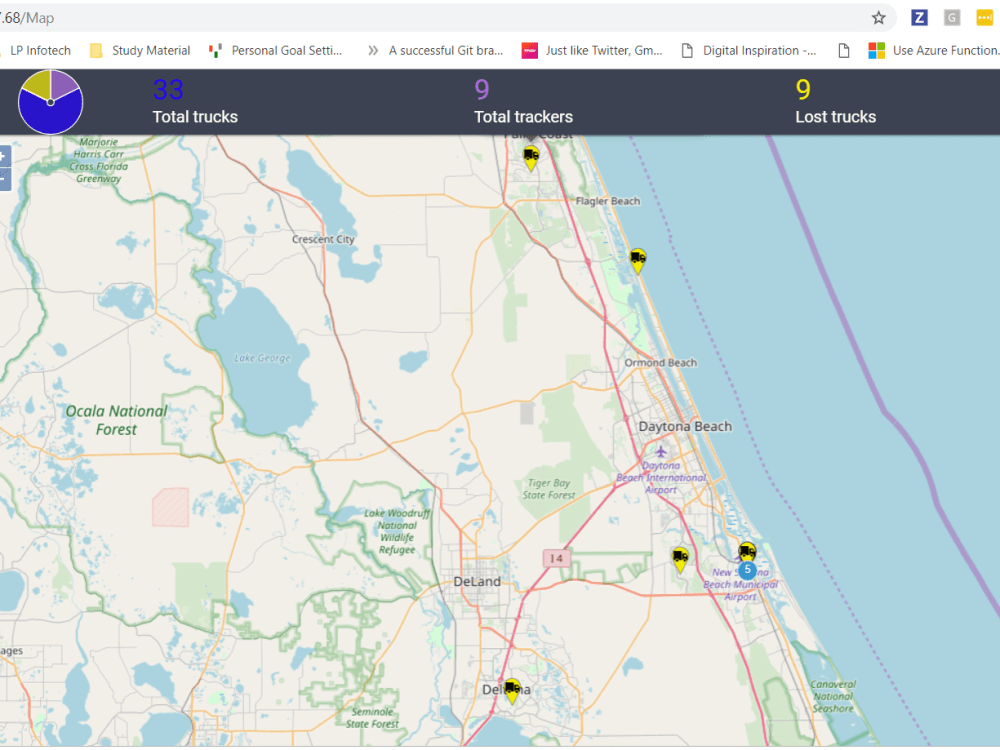Click the 9 Total trackers counter
The width and height of the screenshot is (1000, 750).
(x=523, y=101)
